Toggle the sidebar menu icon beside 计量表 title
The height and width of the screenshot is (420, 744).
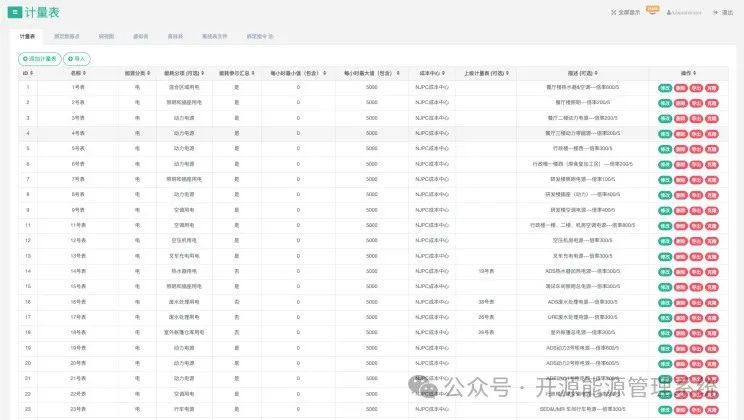coord(15,12)
